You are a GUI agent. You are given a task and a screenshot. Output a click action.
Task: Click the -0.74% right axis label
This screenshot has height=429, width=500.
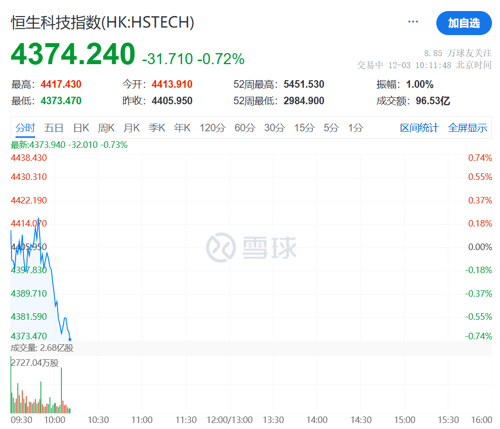[479, 336]
